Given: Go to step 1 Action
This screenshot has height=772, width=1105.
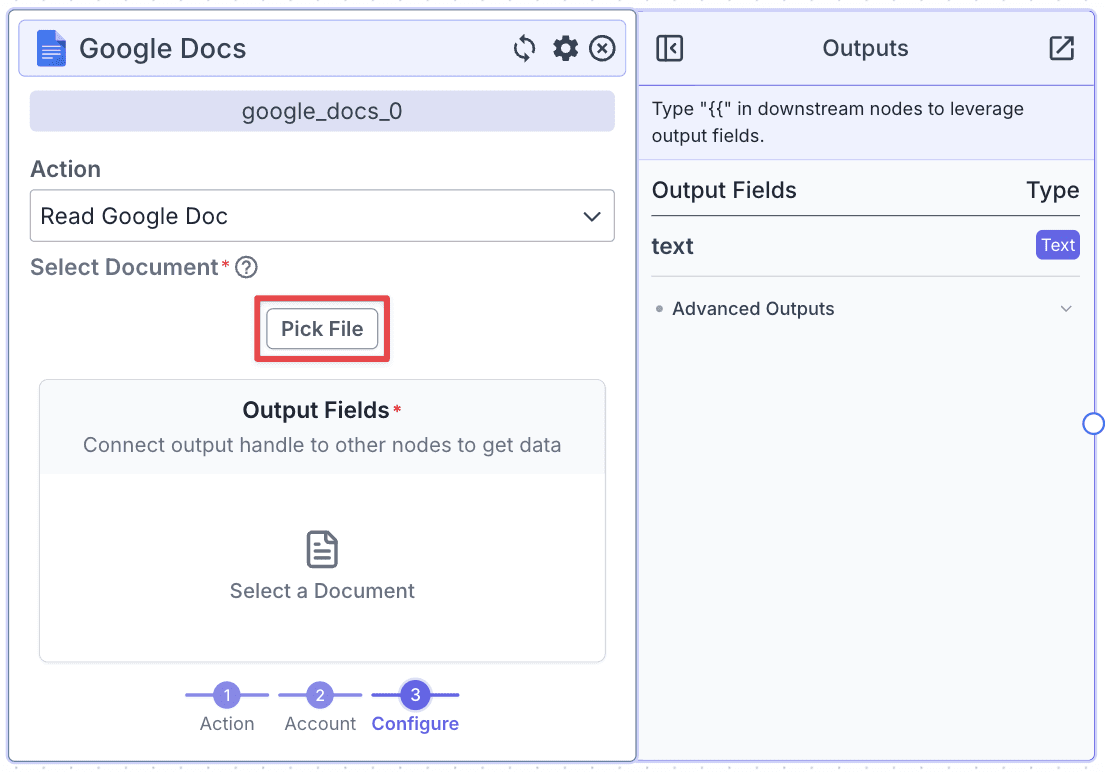Looking at the screenshot, I should [227, 707].
